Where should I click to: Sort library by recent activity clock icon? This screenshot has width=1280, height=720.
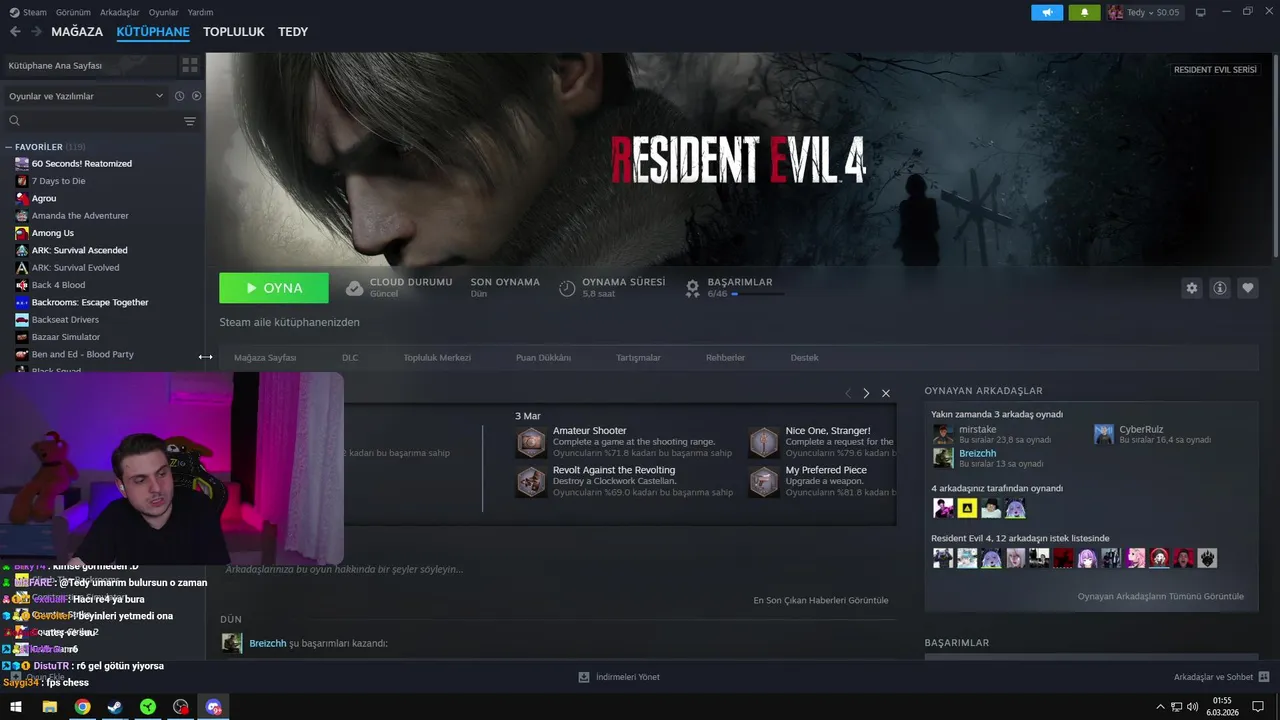[x=180, y=96]
